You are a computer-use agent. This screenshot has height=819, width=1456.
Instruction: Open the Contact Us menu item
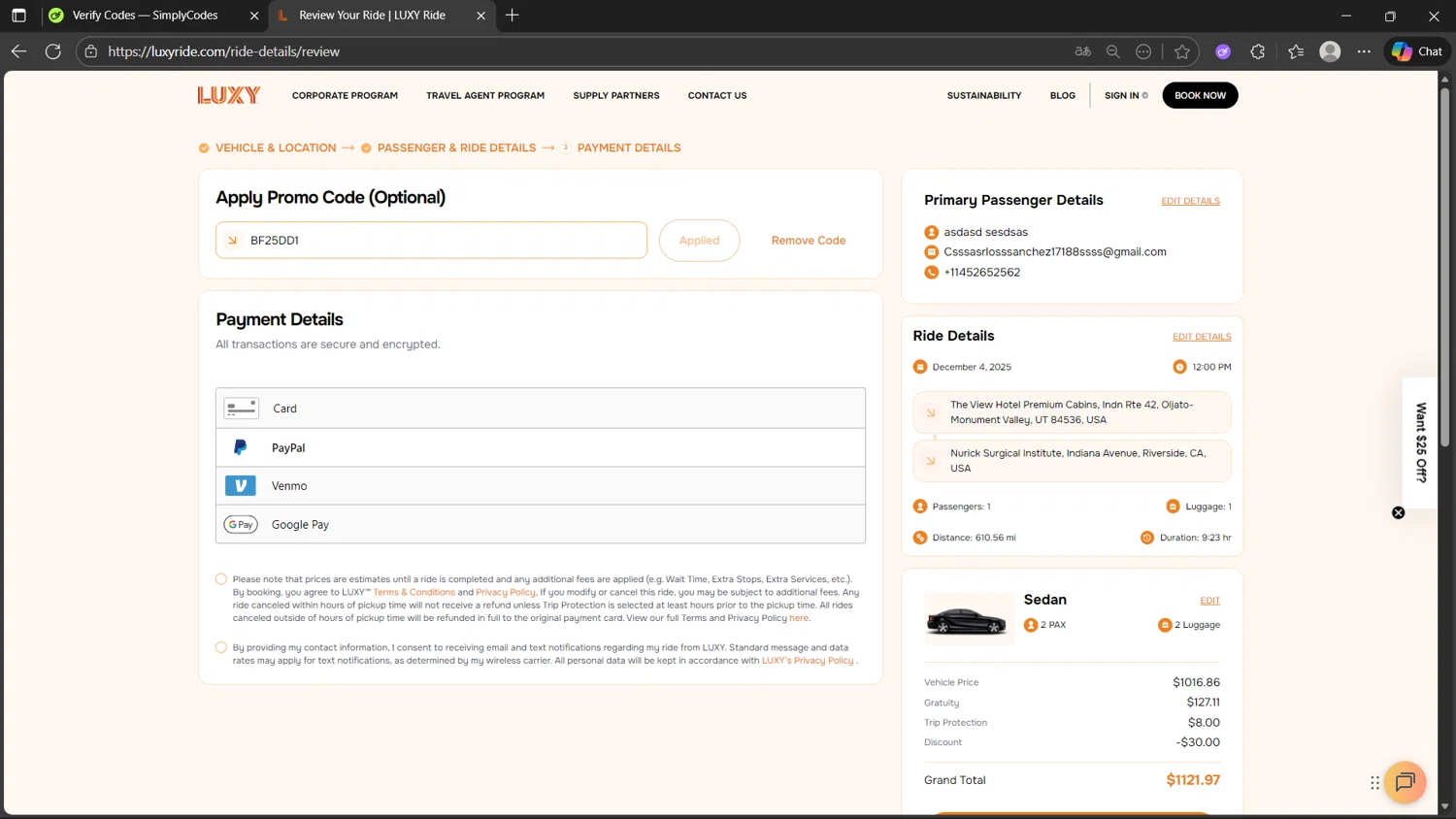[717, 95]
